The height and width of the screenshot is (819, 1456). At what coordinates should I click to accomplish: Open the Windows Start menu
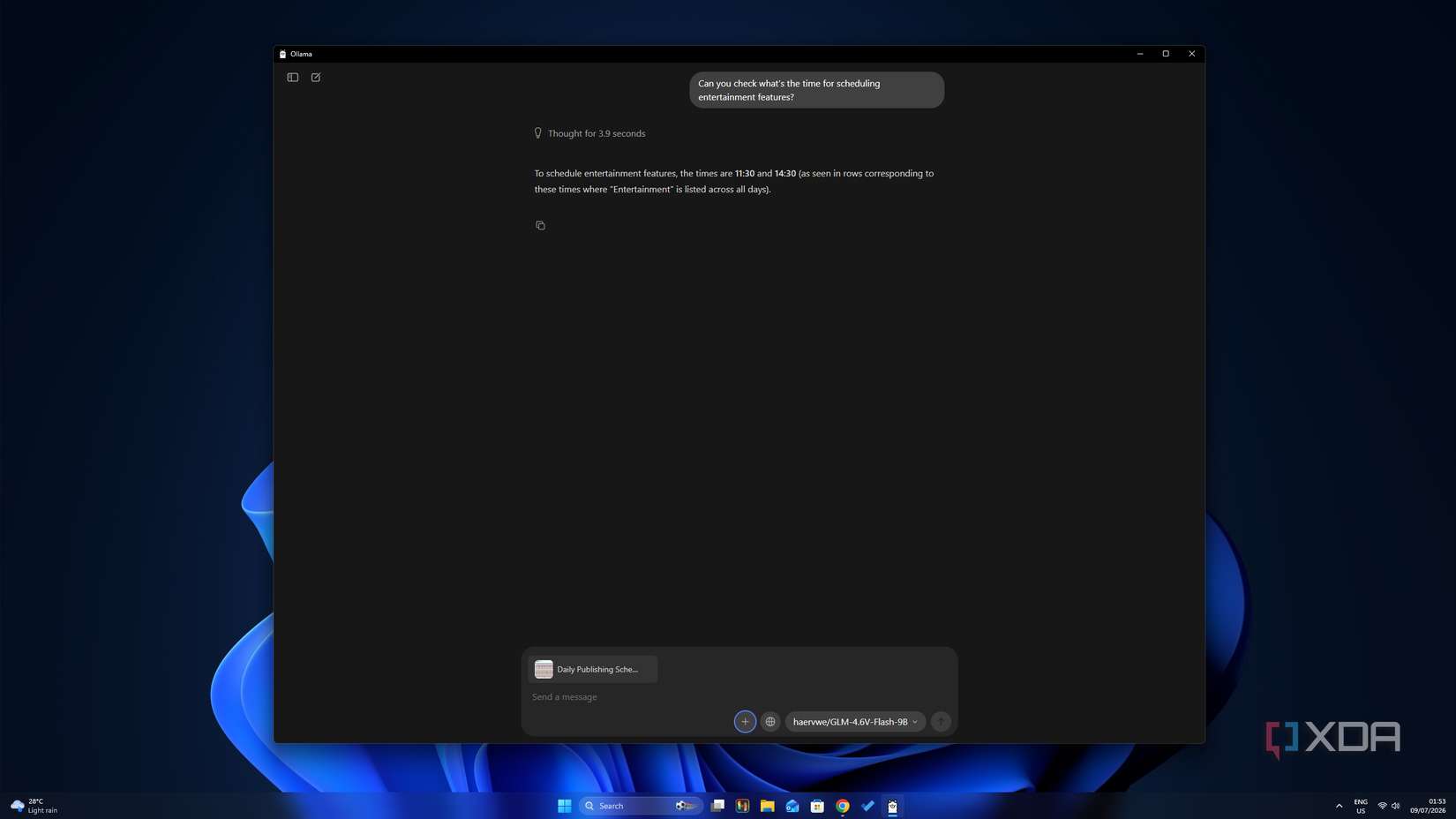pos(565,806)
